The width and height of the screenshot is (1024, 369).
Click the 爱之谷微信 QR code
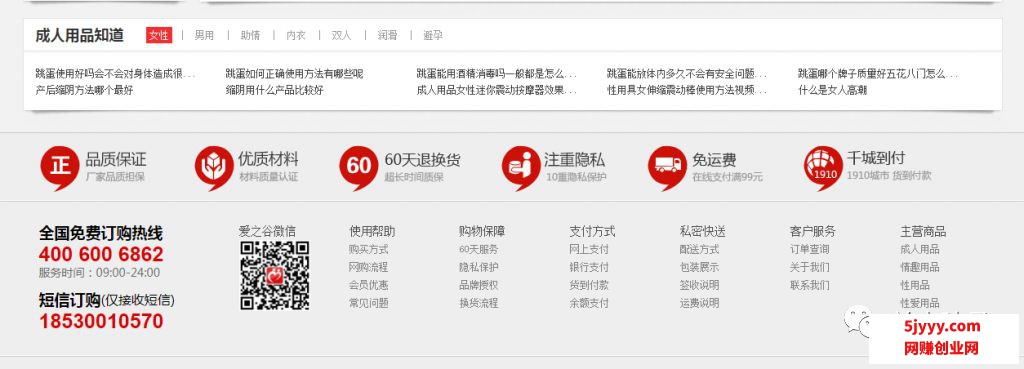click(274, 275)
